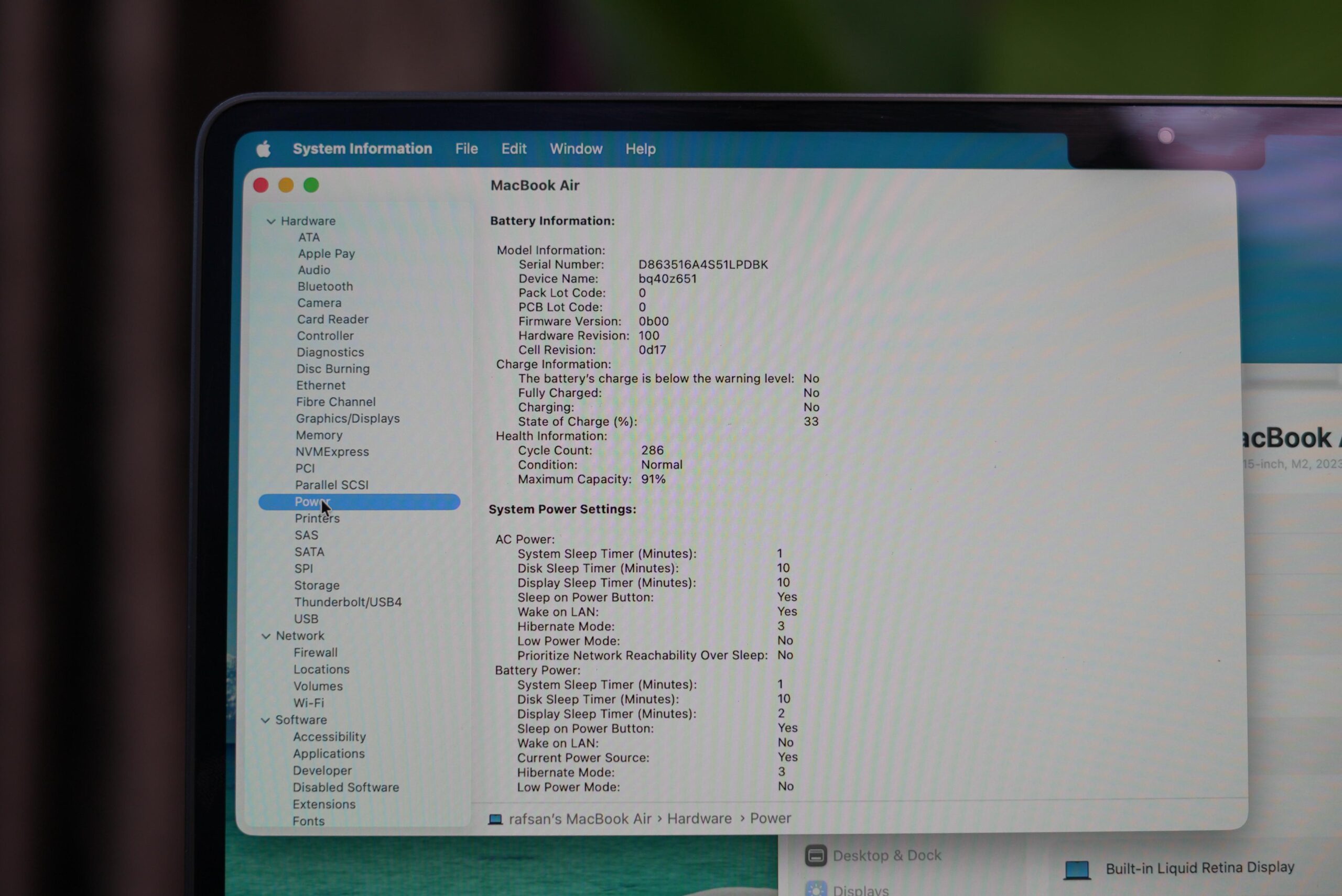This screenshot has height=896, width=1342.
Task: Select NVMExpress in the sidebar
Action: pos(332,452)
